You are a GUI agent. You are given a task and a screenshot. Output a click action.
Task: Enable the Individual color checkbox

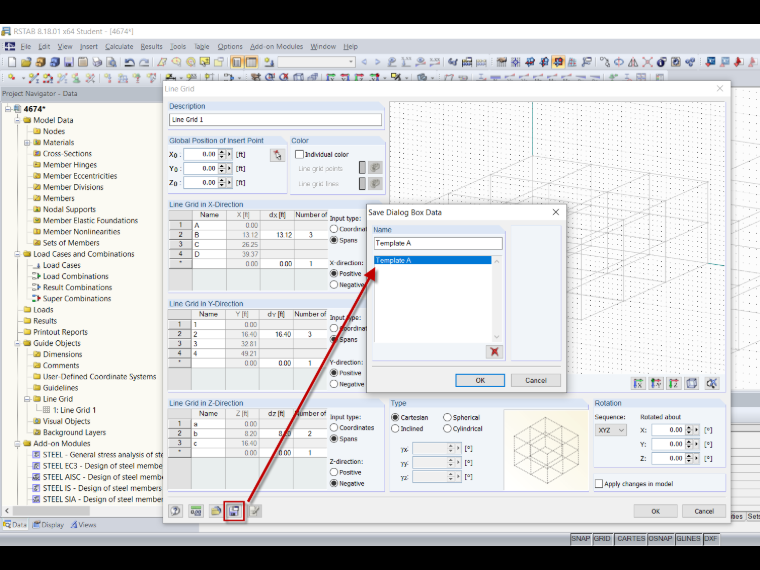tap(300, 154)
